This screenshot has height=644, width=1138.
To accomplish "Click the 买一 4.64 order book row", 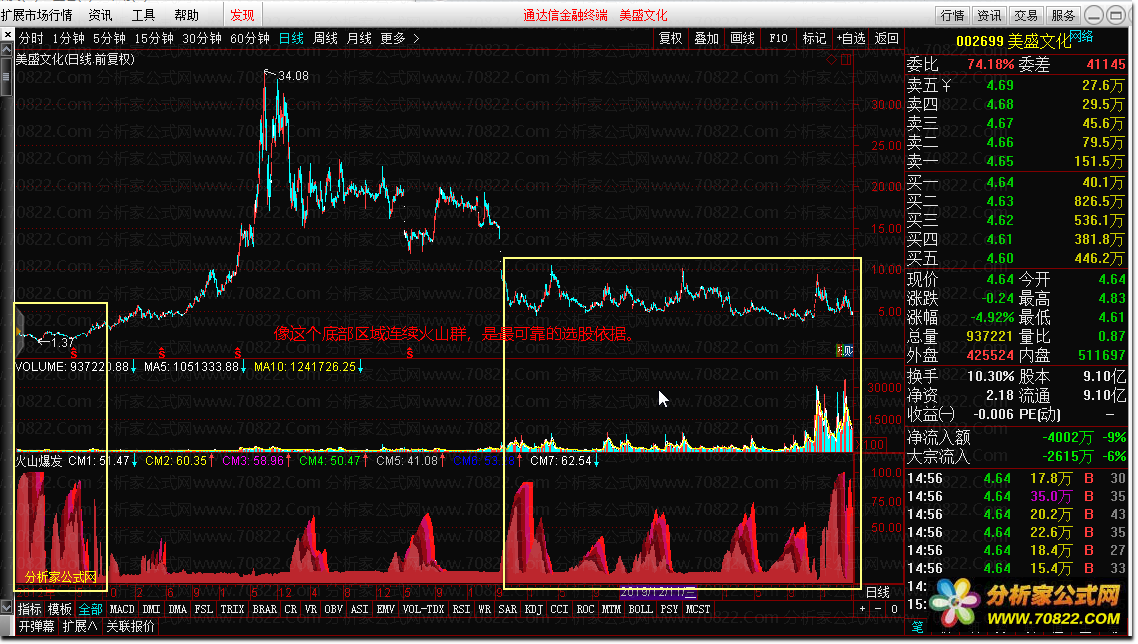I will (x=1016, y=182).
